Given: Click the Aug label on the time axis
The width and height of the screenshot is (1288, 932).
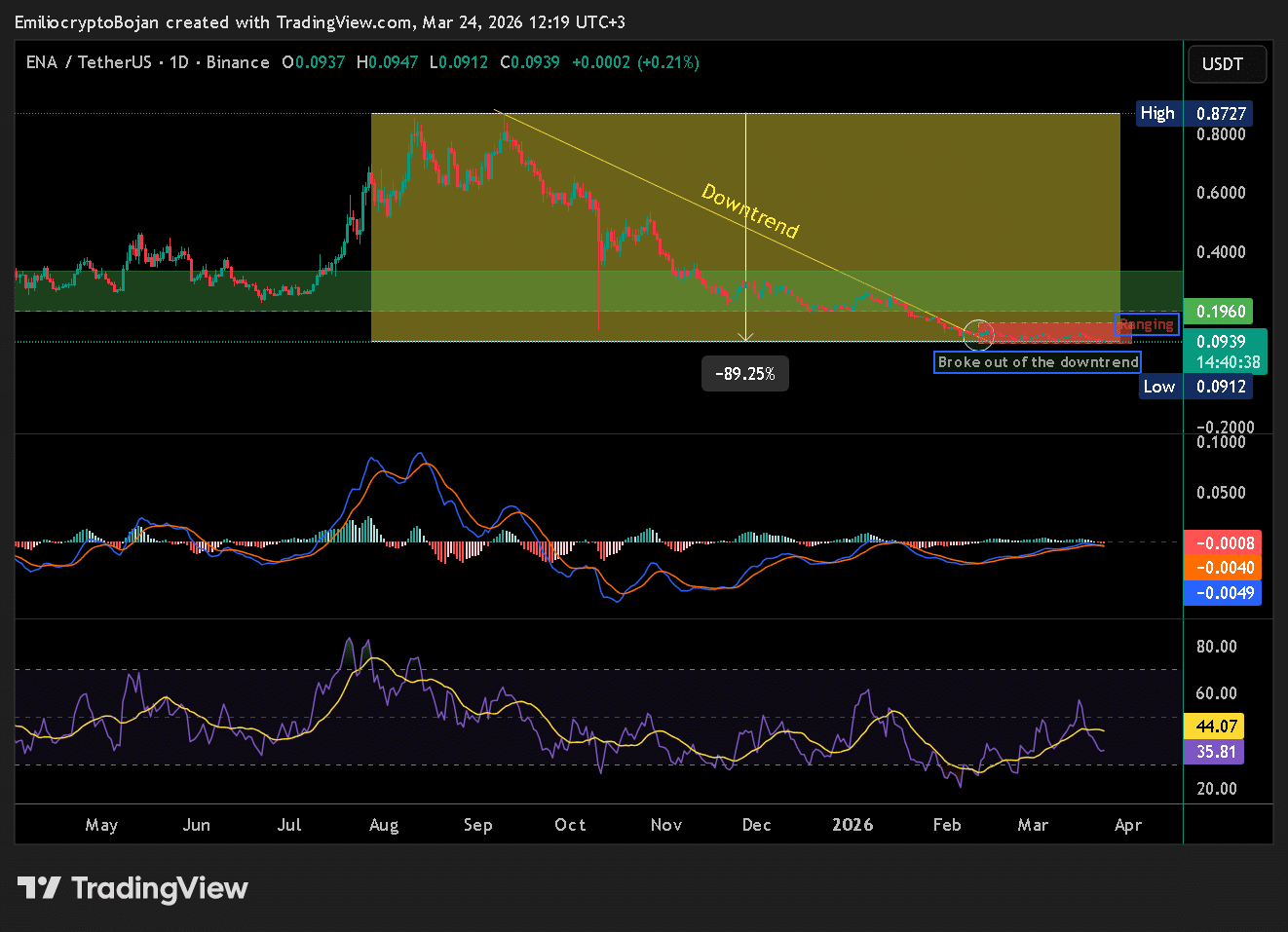Looking at the screenshot, I should pyautogui.click(x=384, y=825).
